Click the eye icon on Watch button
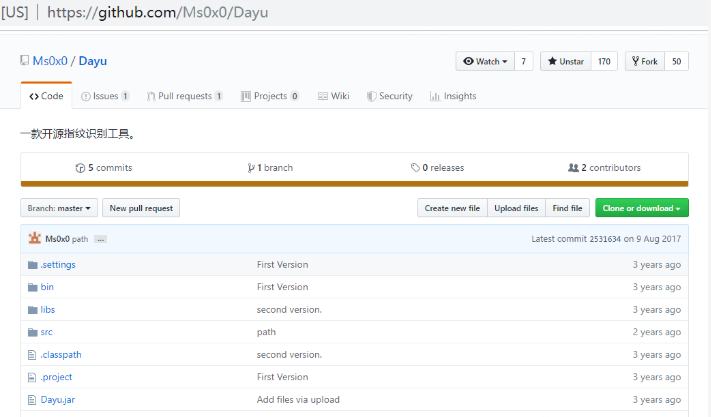The height and width of the screenshot is (417, 711). (x=468, y=61)
